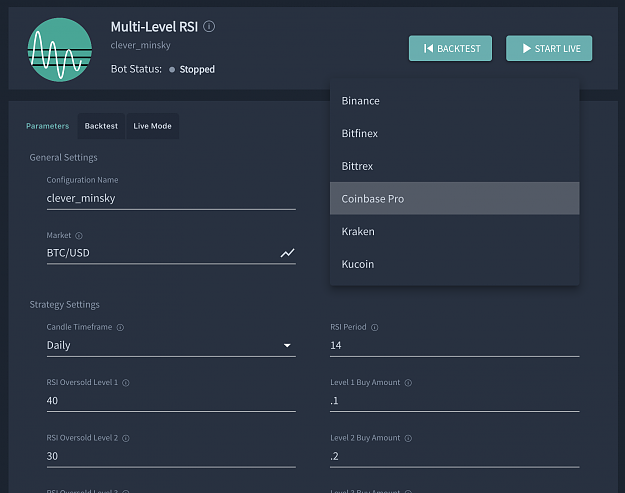Edit RSI Oversold Level 1 value 40
The height and width of the screenshot is (493, 625).
[x=171, y=401]
